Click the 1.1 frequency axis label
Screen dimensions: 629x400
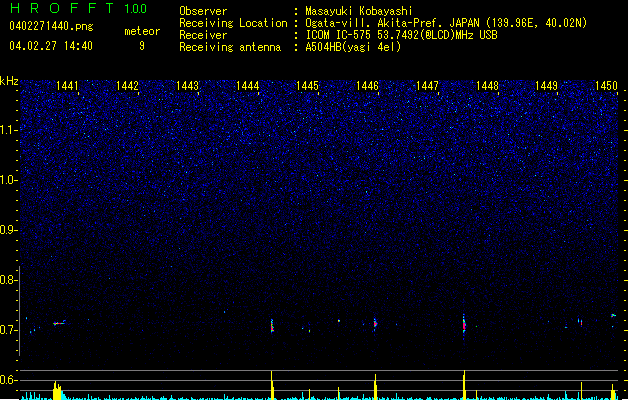pos(8,130)
